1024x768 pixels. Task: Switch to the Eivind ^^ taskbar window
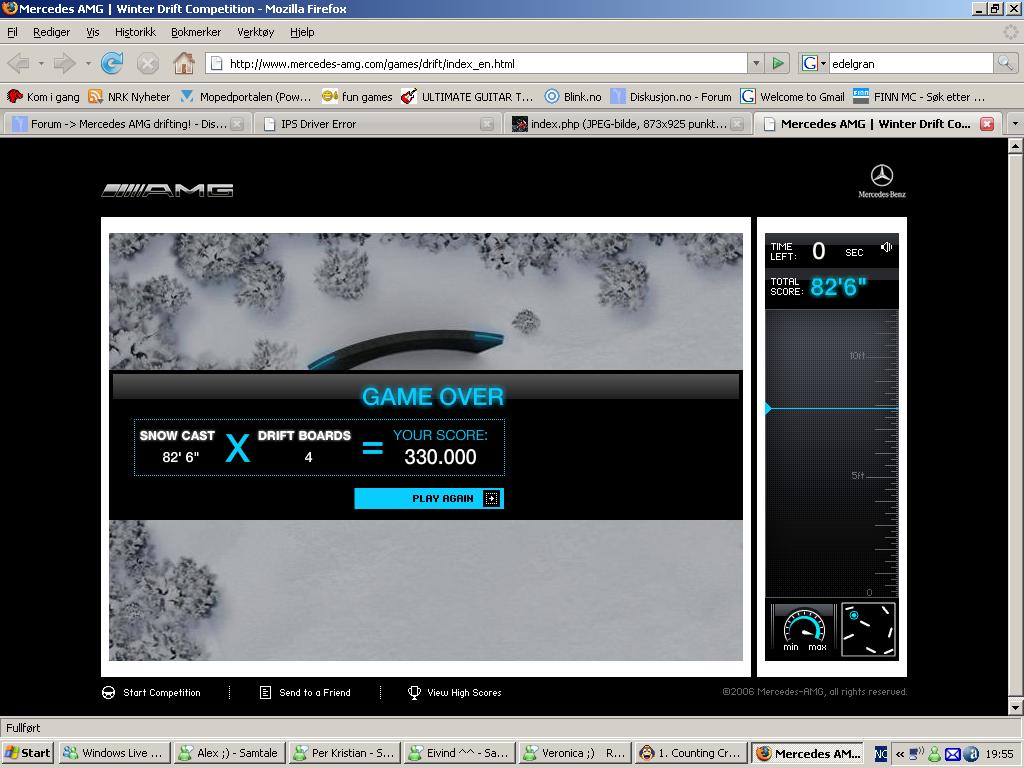[459, 753]
